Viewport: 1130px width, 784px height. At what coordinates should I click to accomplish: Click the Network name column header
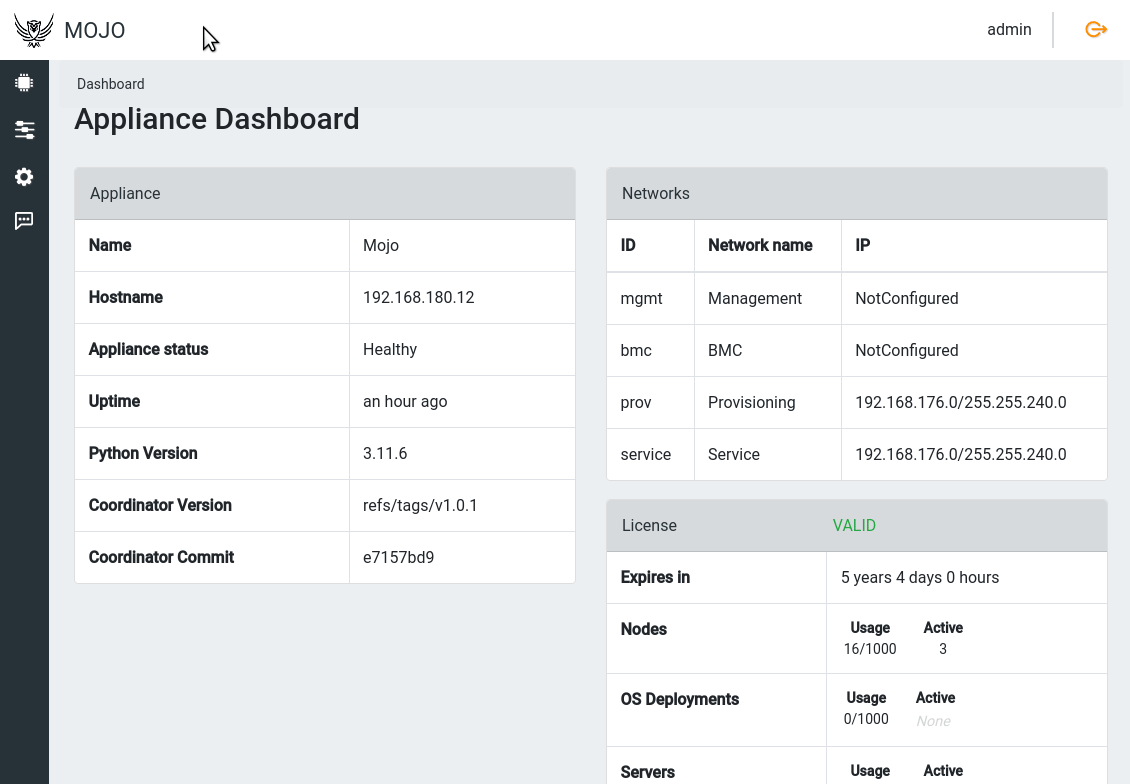point(760,246)
